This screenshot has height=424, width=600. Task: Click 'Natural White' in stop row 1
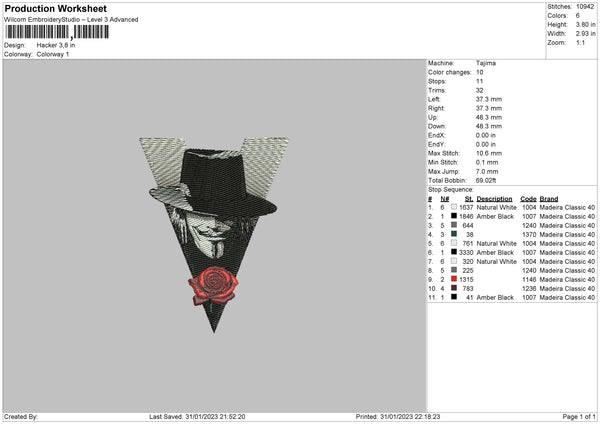(x=497, y=207)
